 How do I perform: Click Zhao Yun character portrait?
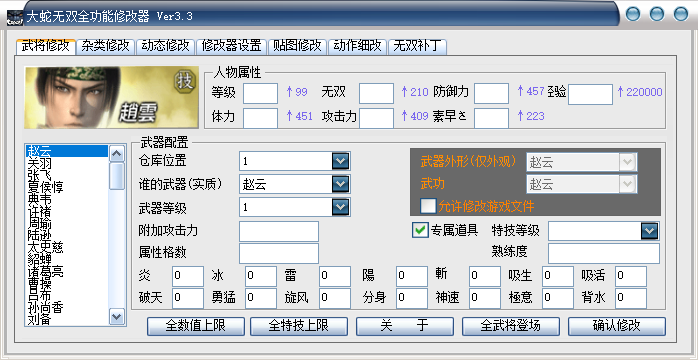[111, 97]
